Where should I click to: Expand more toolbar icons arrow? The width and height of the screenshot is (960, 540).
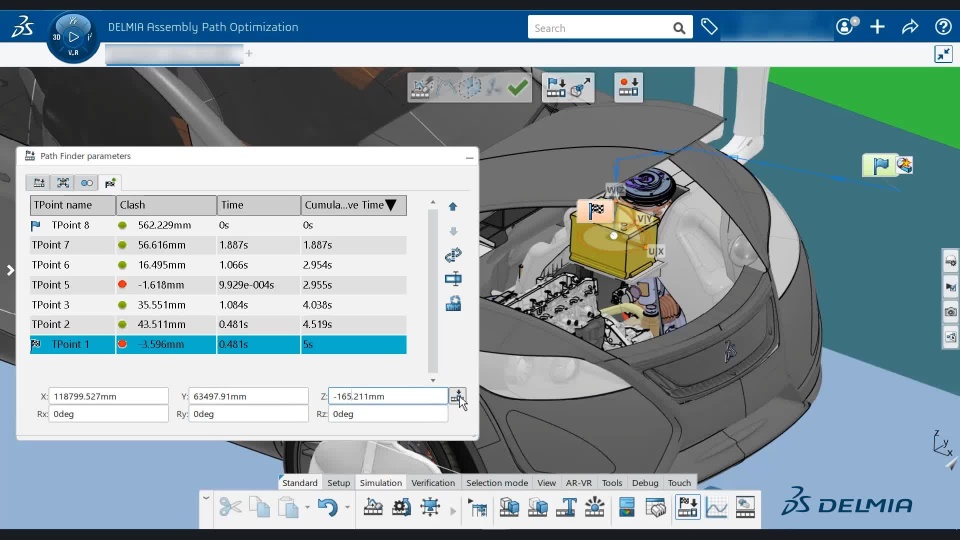coord(453,511)
